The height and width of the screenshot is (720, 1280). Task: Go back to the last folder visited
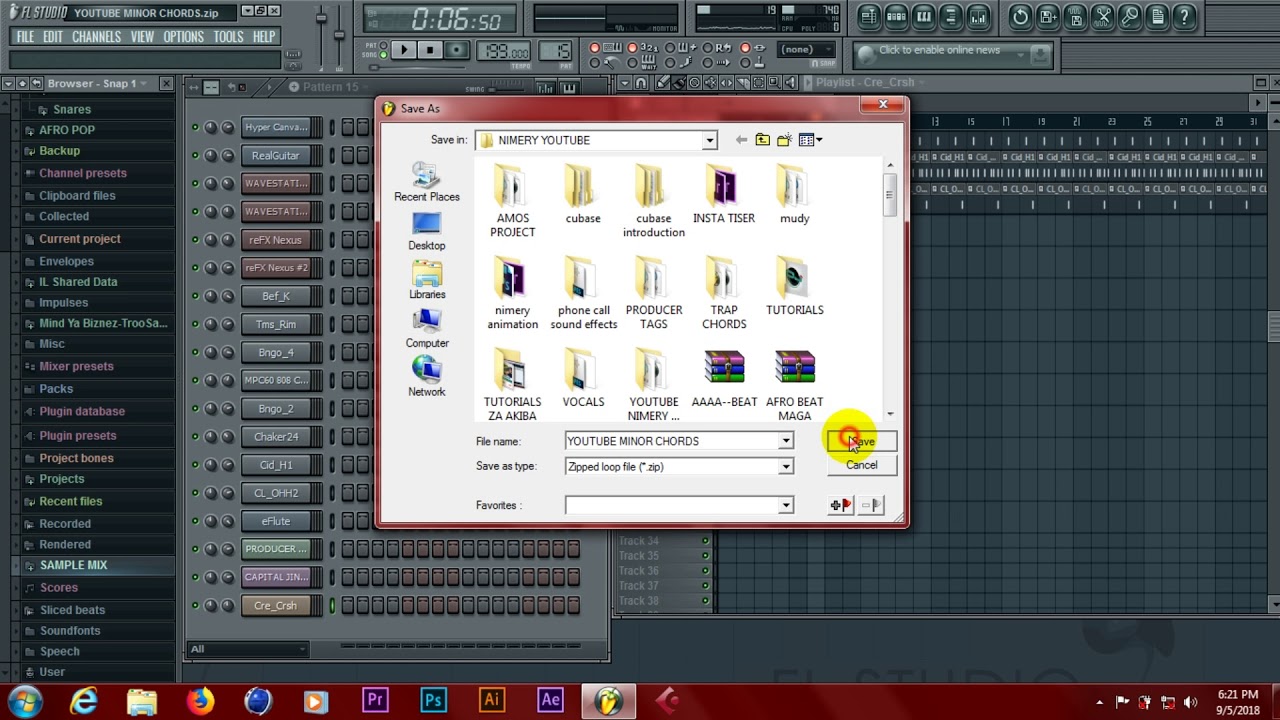[741, 140]
